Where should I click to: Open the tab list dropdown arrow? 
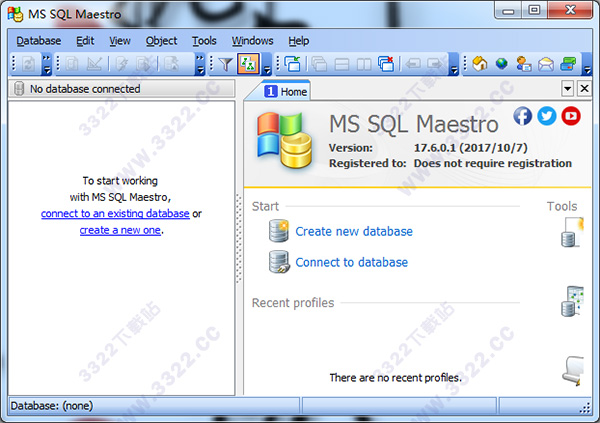[x=567, y=89]
